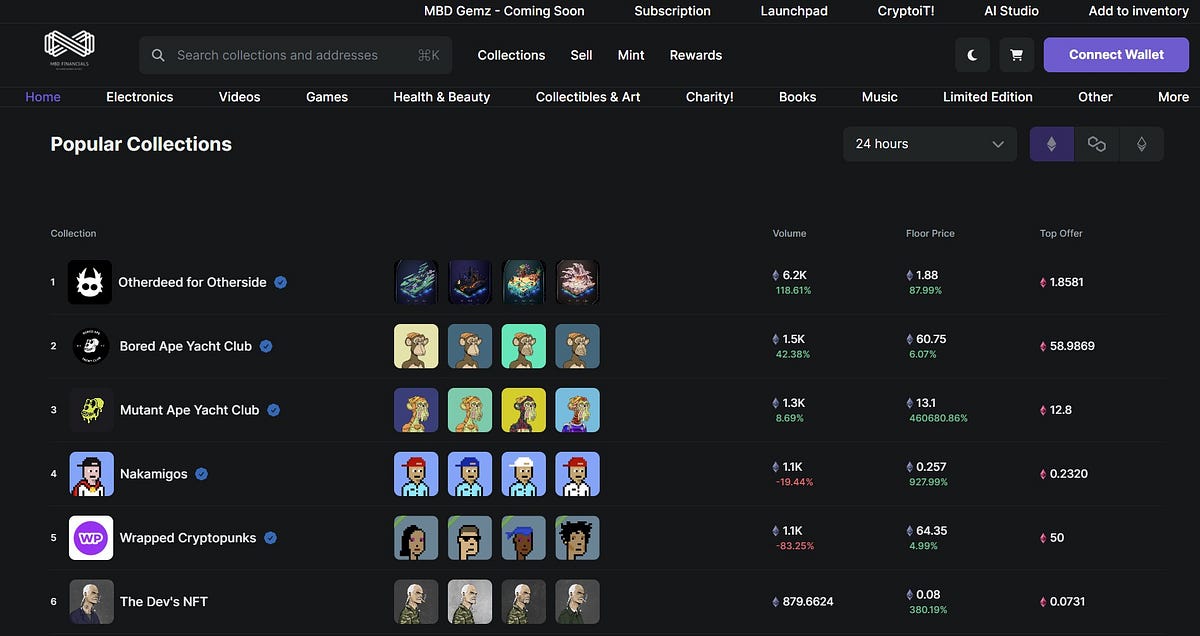Switch to the Charity! category

710,97
